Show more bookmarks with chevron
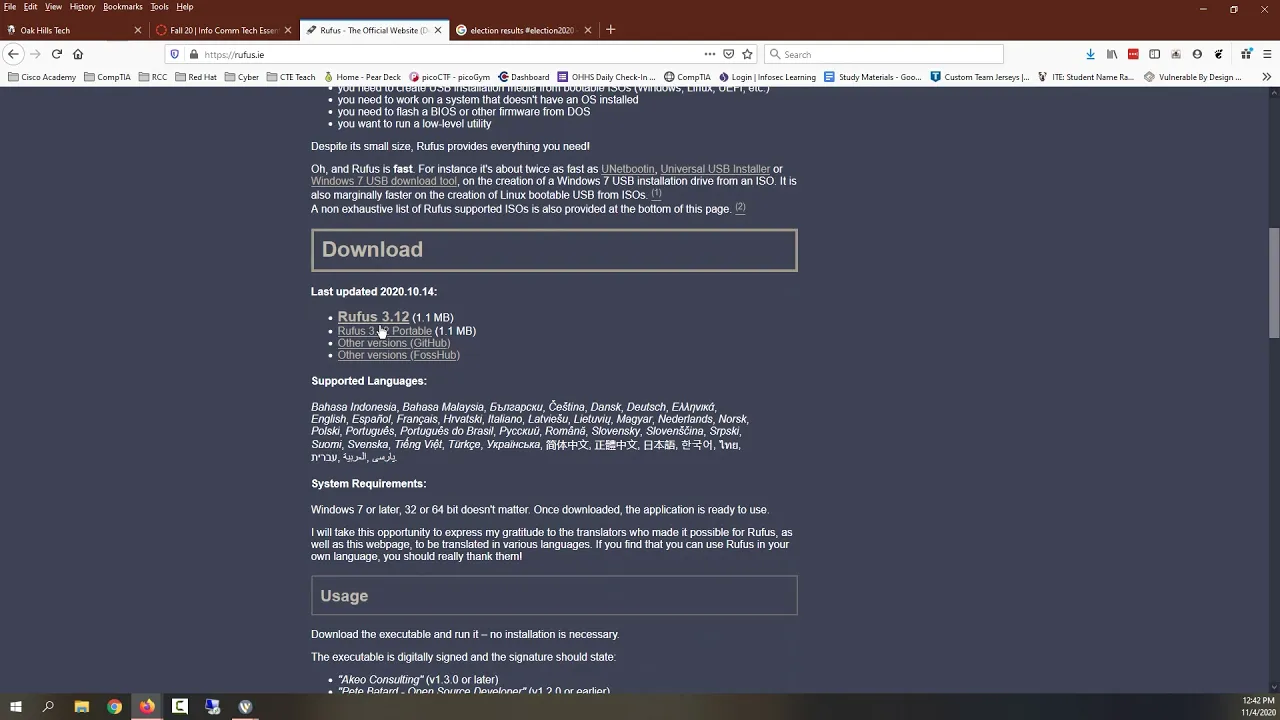 [1266, 77]
